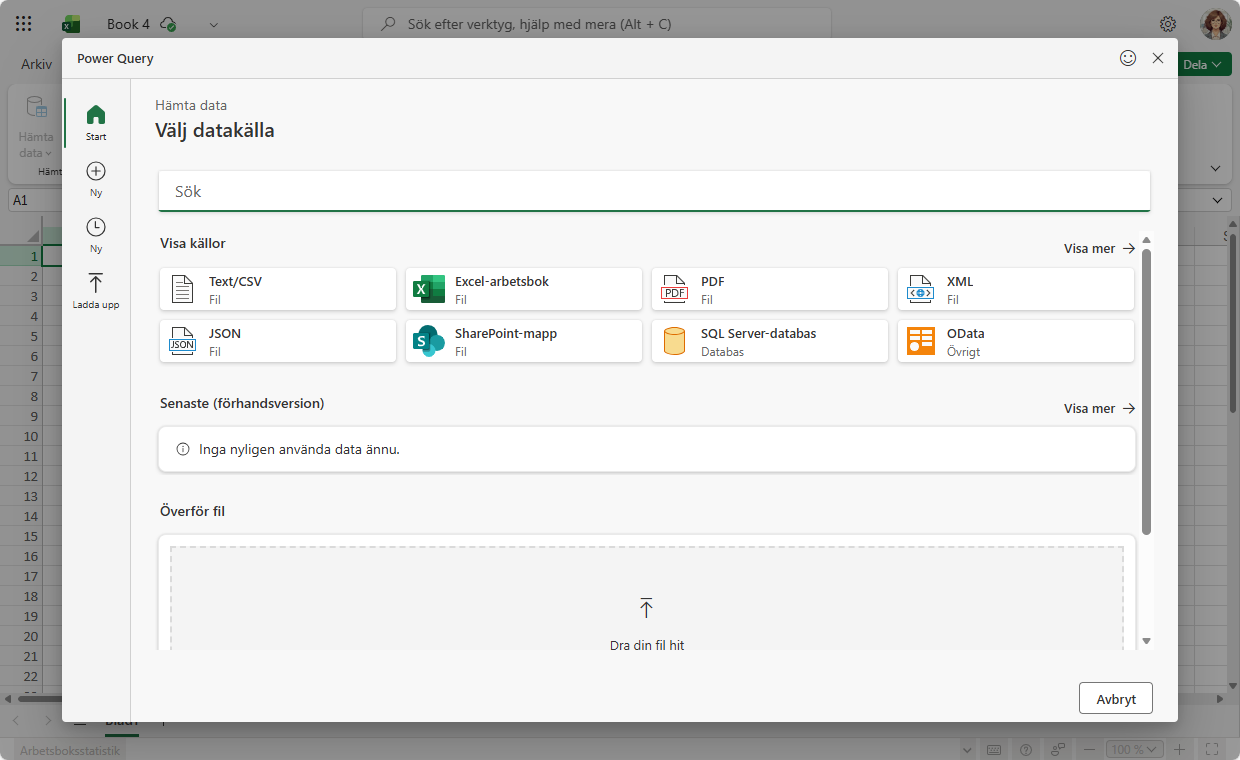Select the JSON file source
This screenshot has width=1240, height=760.
coord(277,342)
